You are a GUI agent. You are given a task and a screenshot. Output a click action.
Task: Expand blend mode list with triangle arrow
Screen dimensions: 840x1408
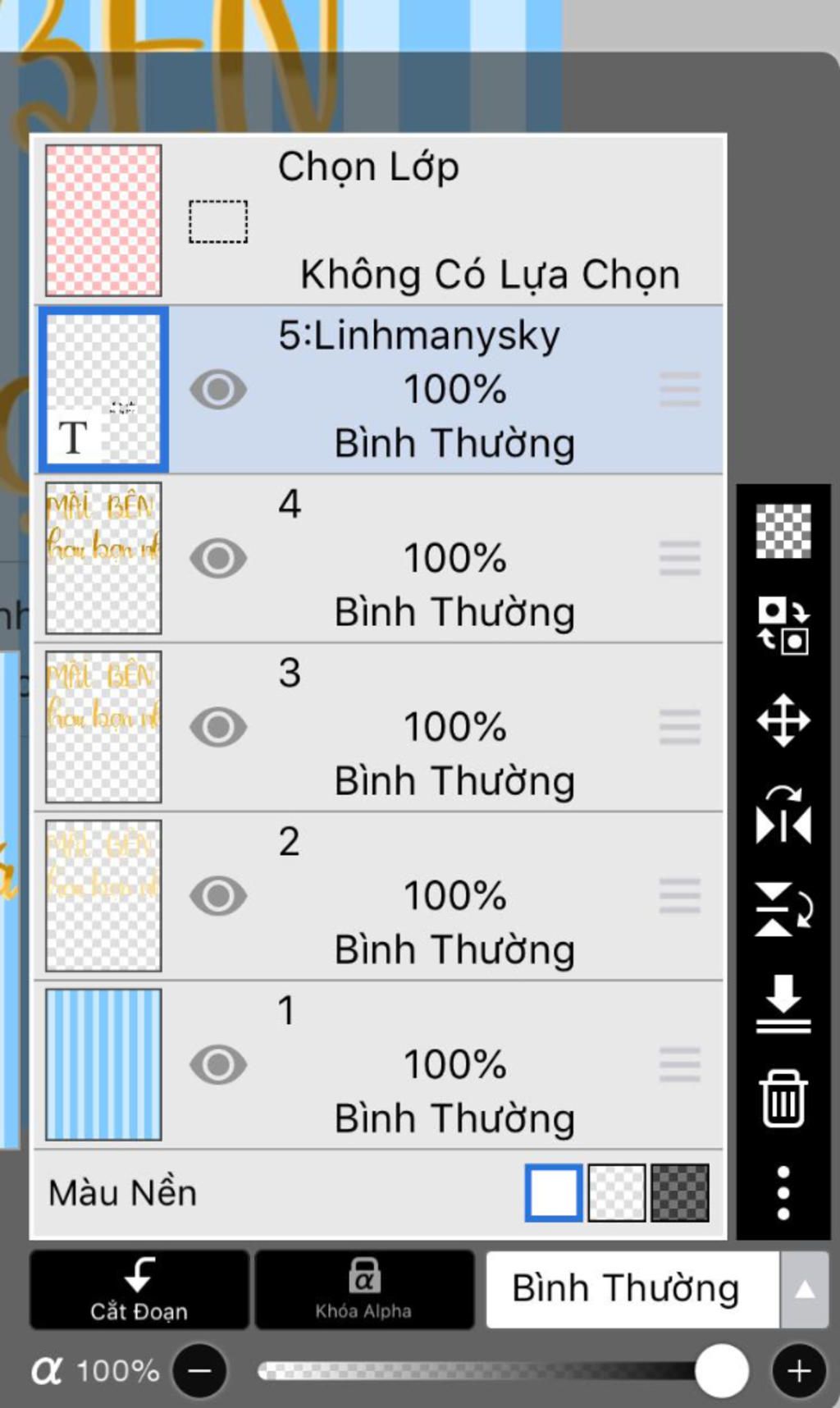click(804, 1289)
